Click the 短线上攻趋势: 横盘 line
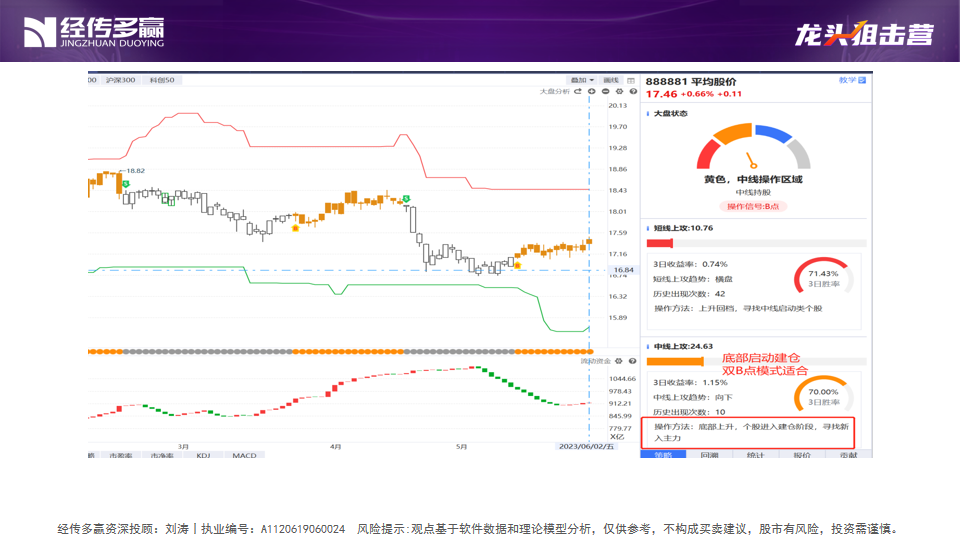 coord(692,279)
